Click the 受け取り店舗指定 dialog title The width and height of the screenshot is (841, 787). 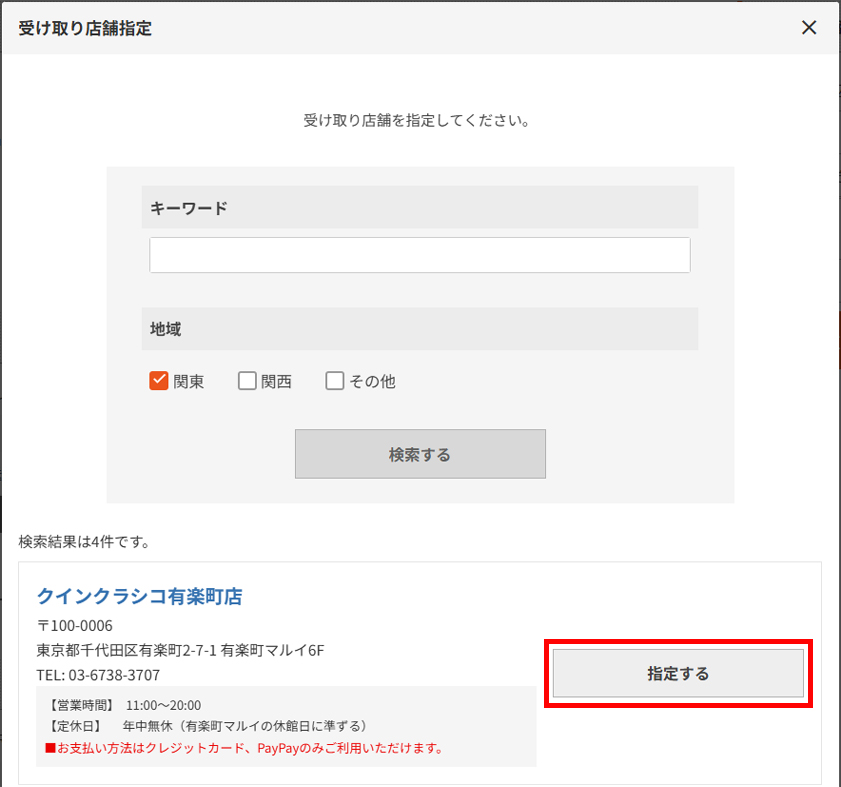pyautogui.click(x=76, y=28)
